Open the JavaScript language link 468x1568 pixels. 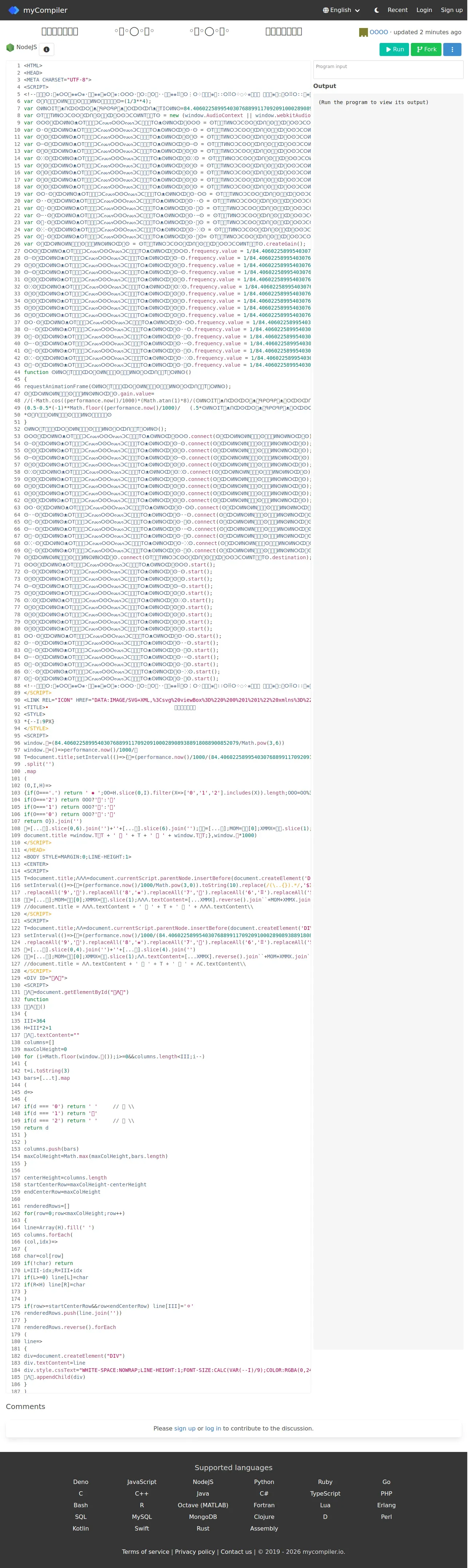click(x=142, y=1481)
